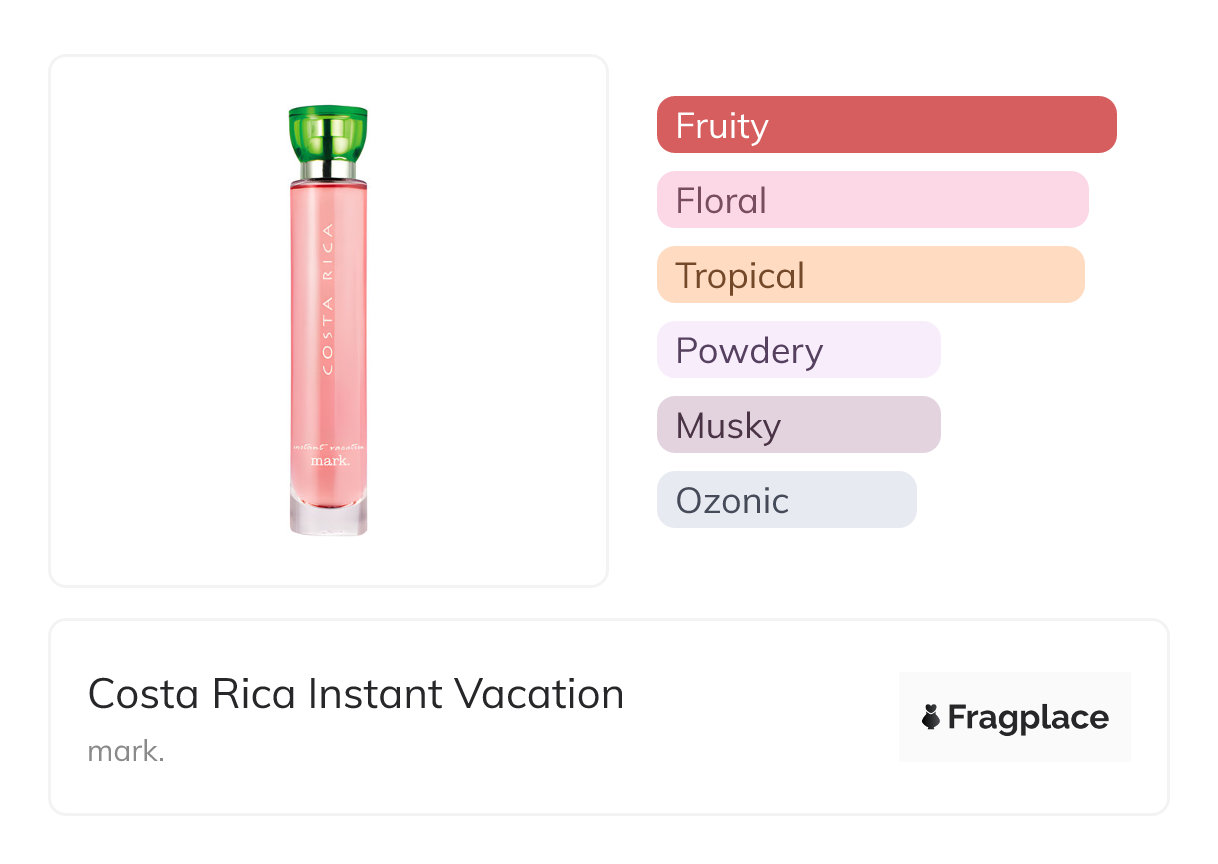
Task: Click the green bottle cap
Action: coord(328,131)
